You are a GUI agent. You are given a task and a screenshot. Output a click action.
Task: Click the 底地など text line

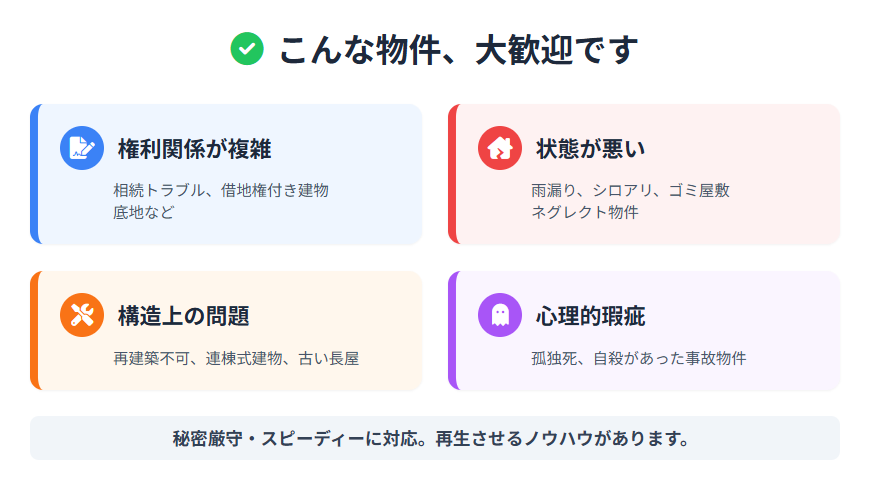144,212
